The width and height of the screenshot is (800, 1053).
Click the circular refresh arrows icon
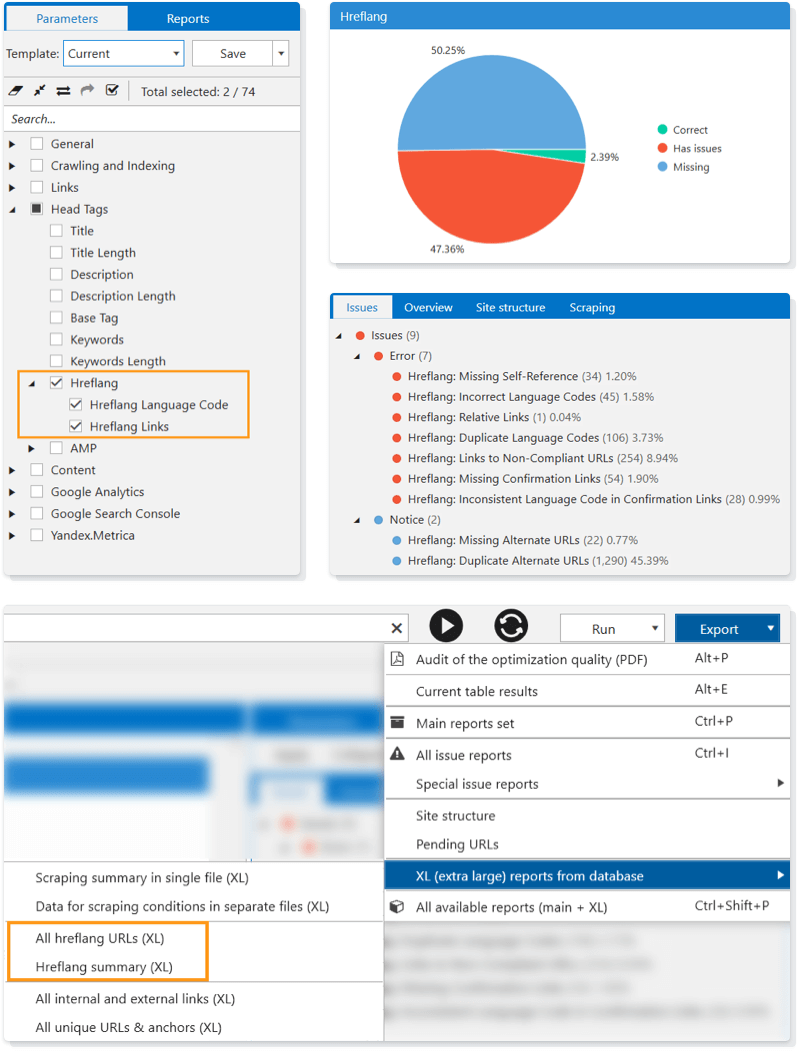click(x=511, y=626)
